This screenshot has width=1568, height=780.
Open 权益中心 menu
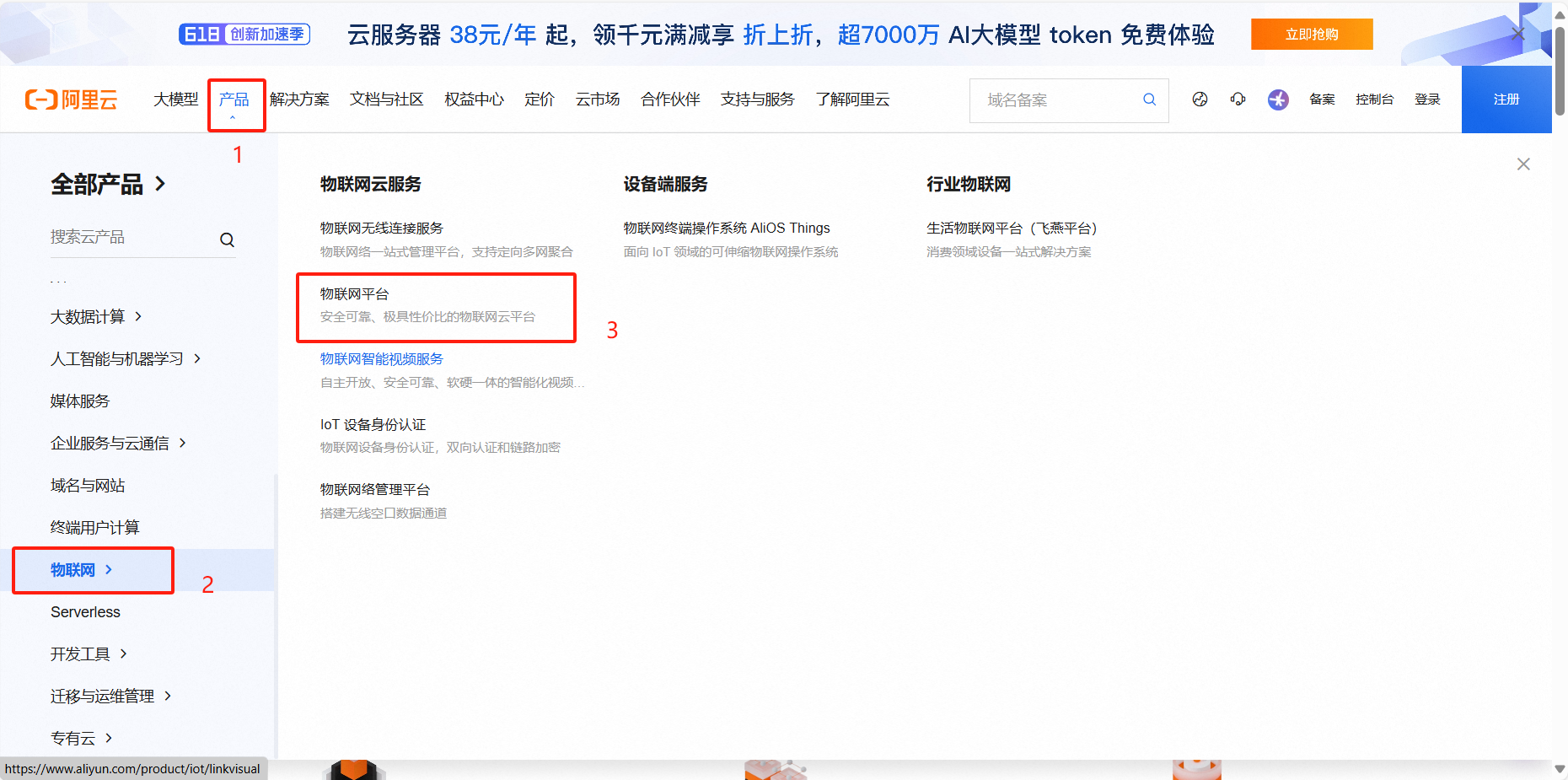[x=475, y=100]
